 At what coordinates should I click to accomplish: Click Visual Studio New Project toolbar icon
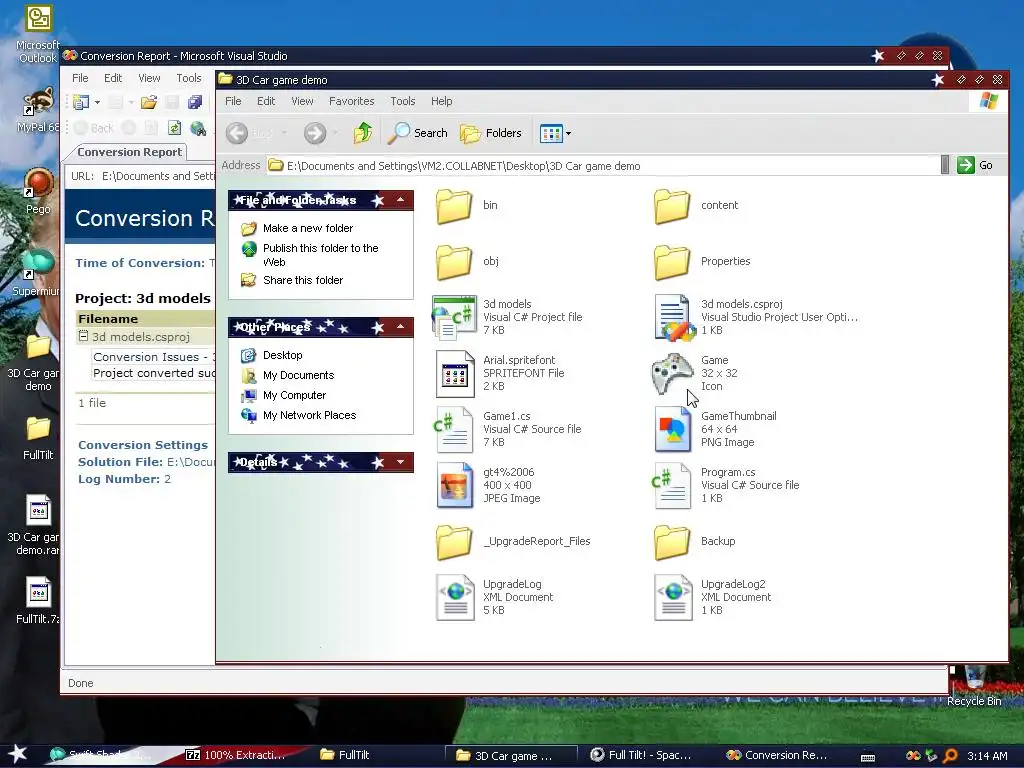(x=81, y=102)
